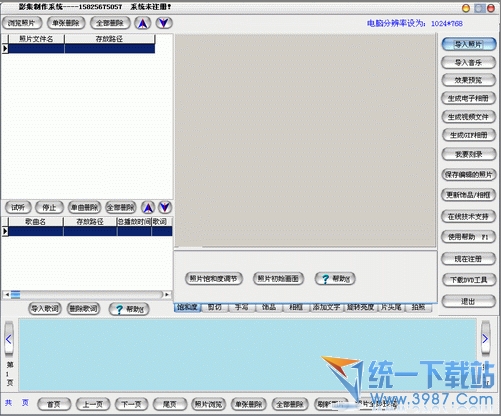This screenshot has height=416, width=501.
Task: Click the 照片文件名 column header
Action: coord(36,39)
